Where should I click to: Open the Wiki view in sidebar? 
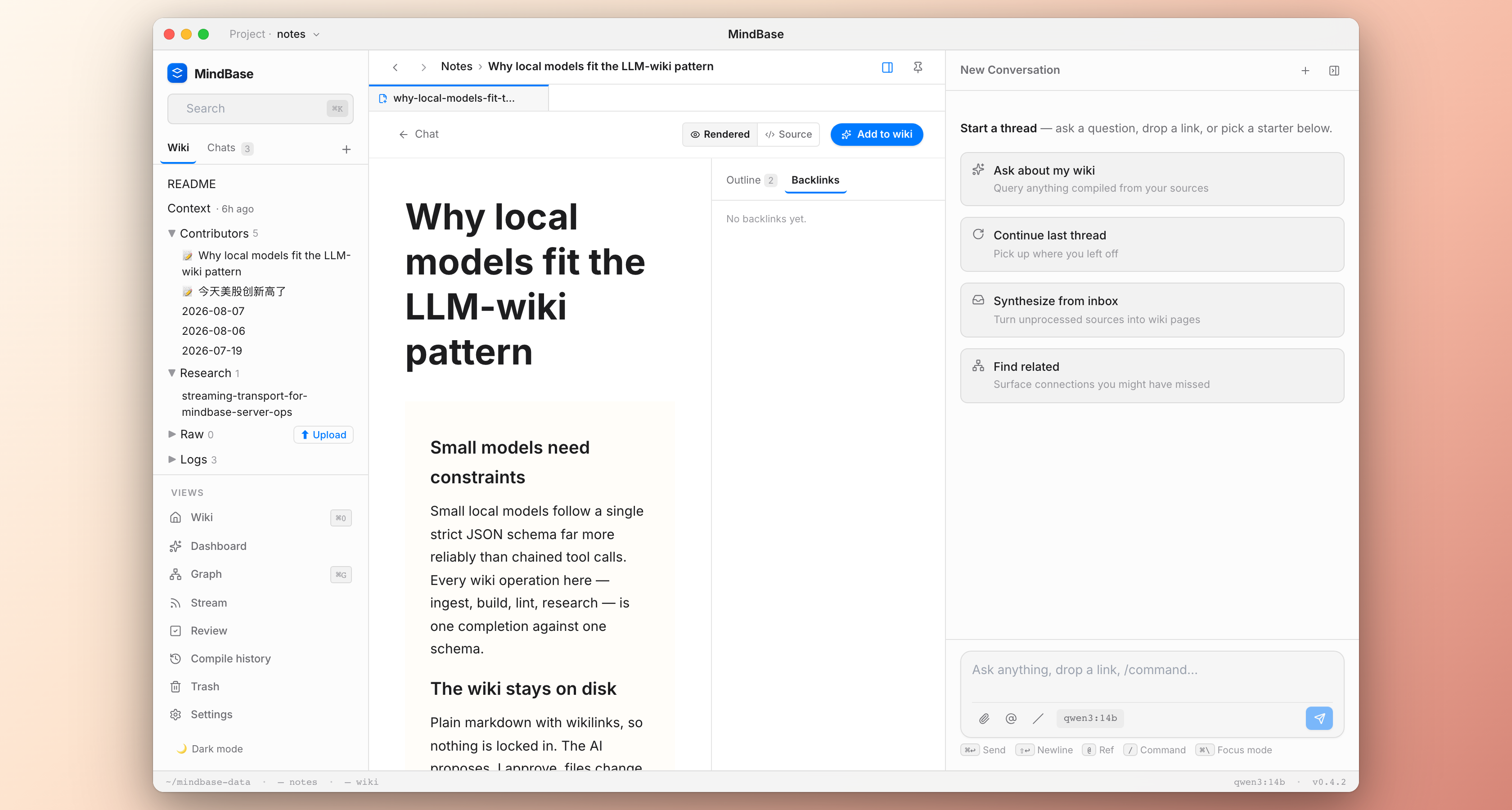pyautogui.click(x=261, y=517)
